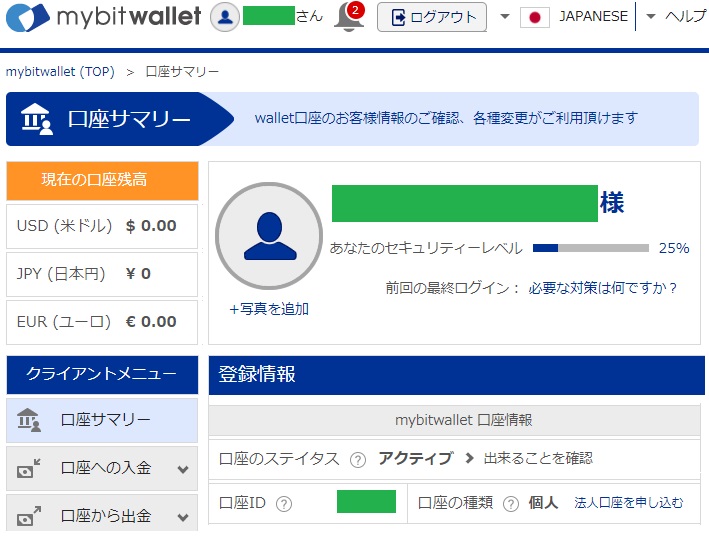Click the bank icon beside 口座サマリー menu
This screenshot has width=709, height=536.
click(x=28, y=420)
